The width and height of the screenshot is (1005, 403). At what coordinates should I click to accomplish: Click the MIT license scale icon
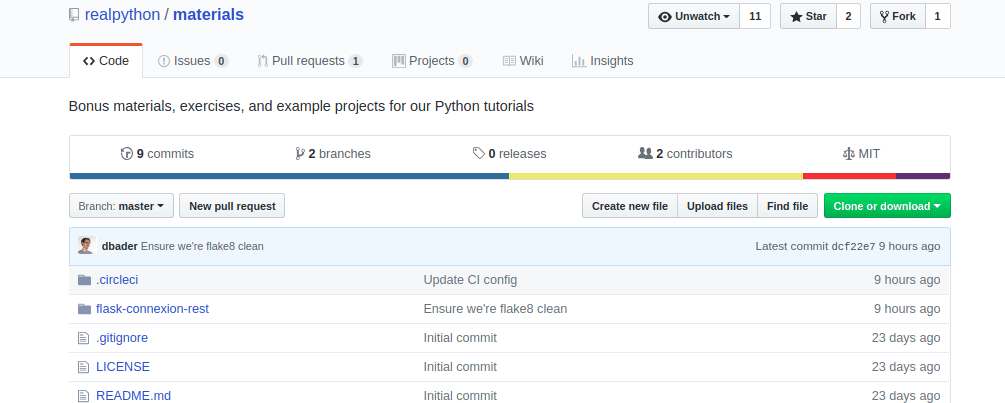click(x=849, y=154)
